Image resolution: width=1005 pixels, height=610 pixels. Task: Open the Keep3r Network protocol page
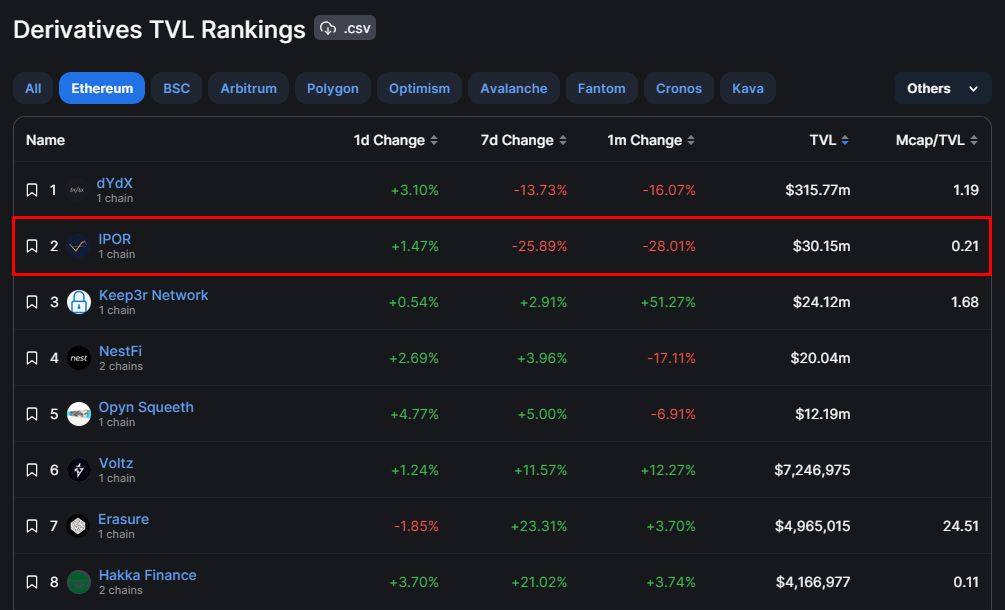(153, 295)
